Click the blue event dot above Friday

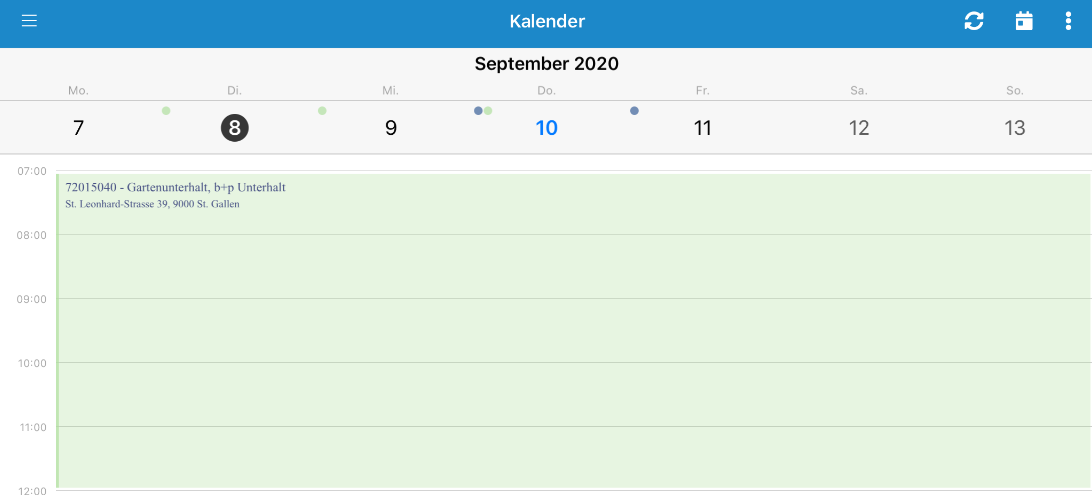634,111
